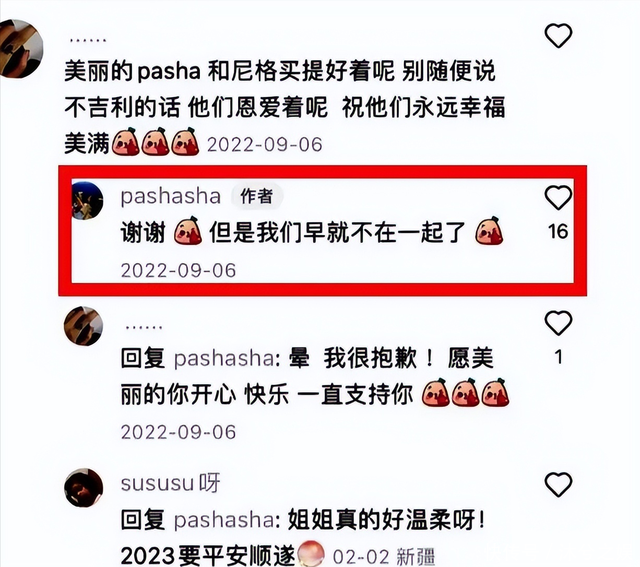Viewport: 640px width, 567px height.
Task: Open sususu呀 username link
Action: (x=170, y=483)
